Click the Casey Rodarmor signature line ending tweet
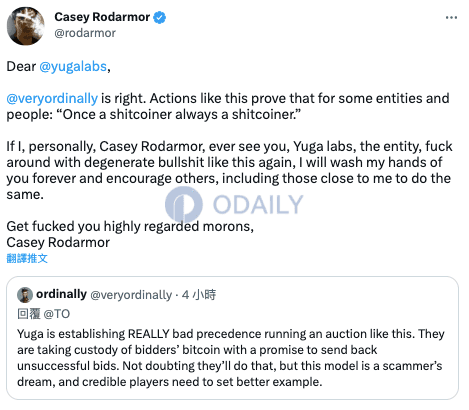Screen dimensions: 469x410 (x=58, y=242)
